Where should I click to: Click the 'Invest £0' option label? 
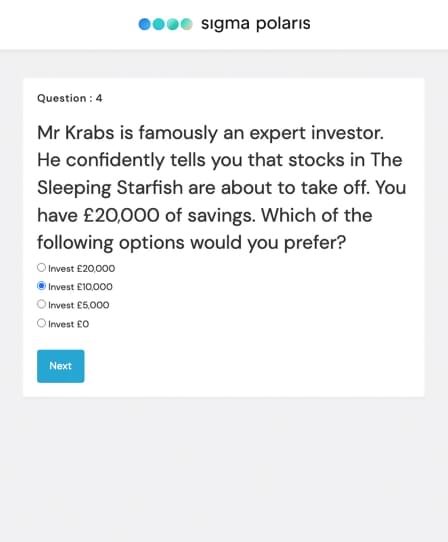click(68, 324)
